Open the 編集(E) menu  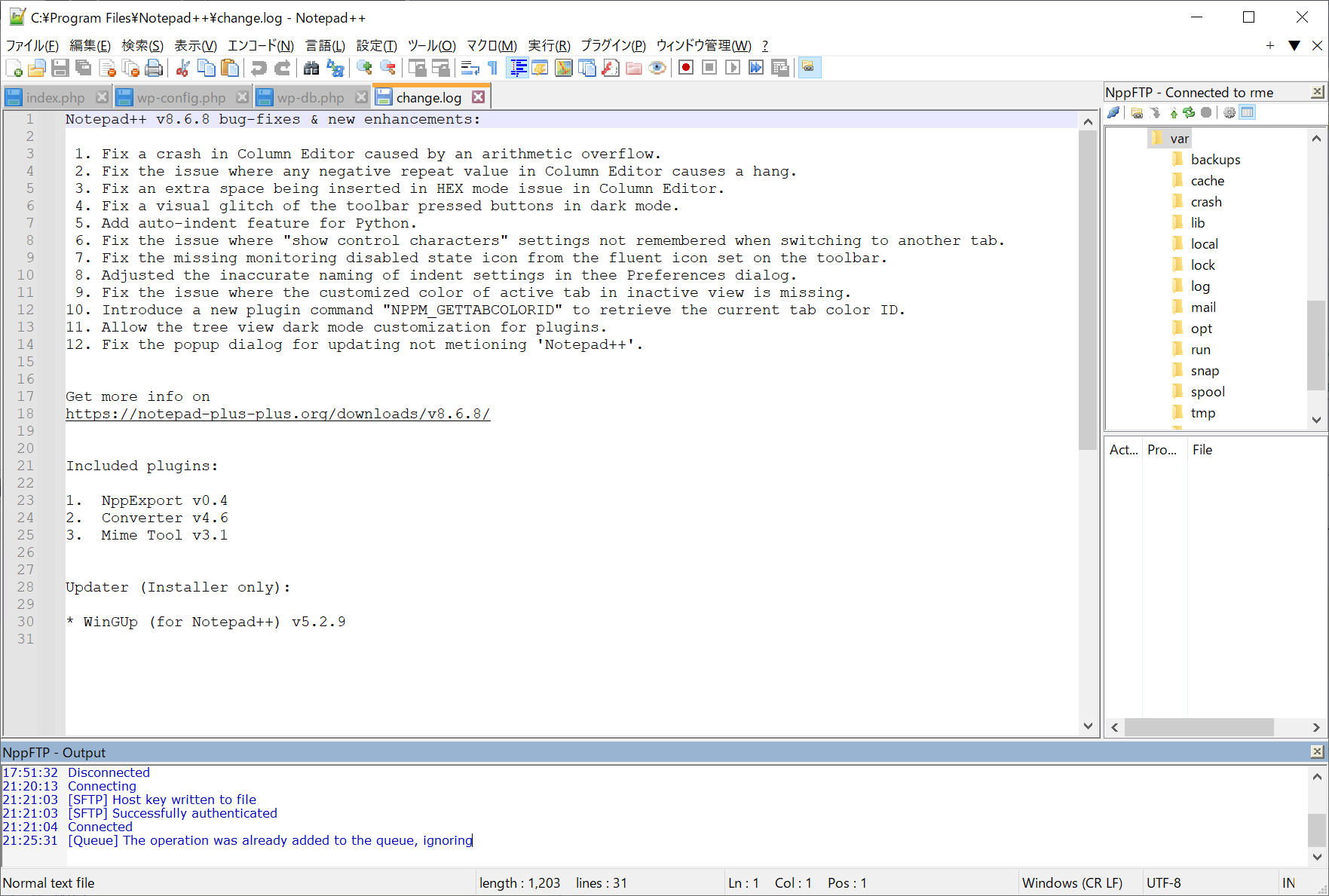tap(90, 46)
